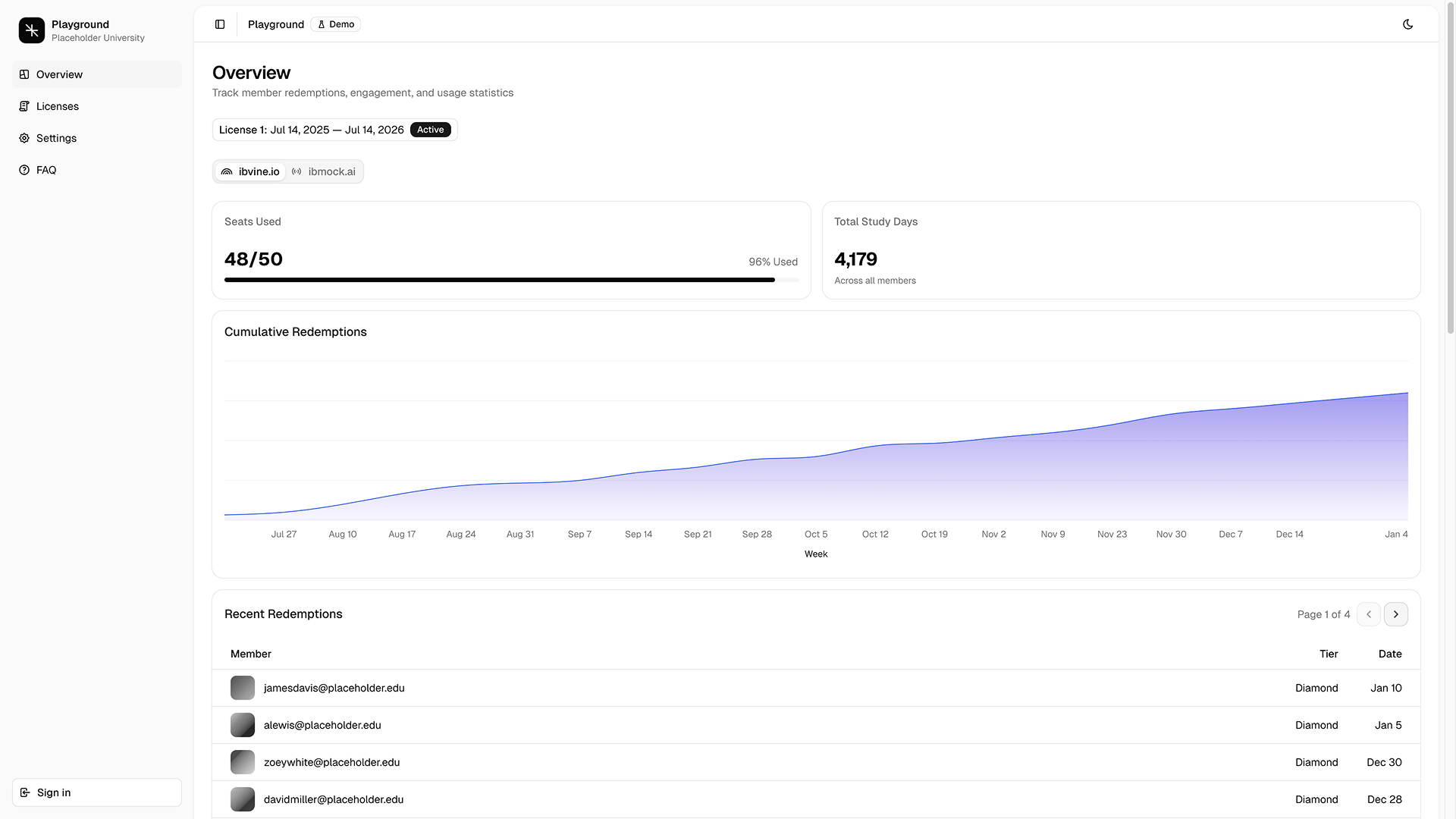
Task: Click the Overview sidebar icon
Action: (x=24, y=74)
